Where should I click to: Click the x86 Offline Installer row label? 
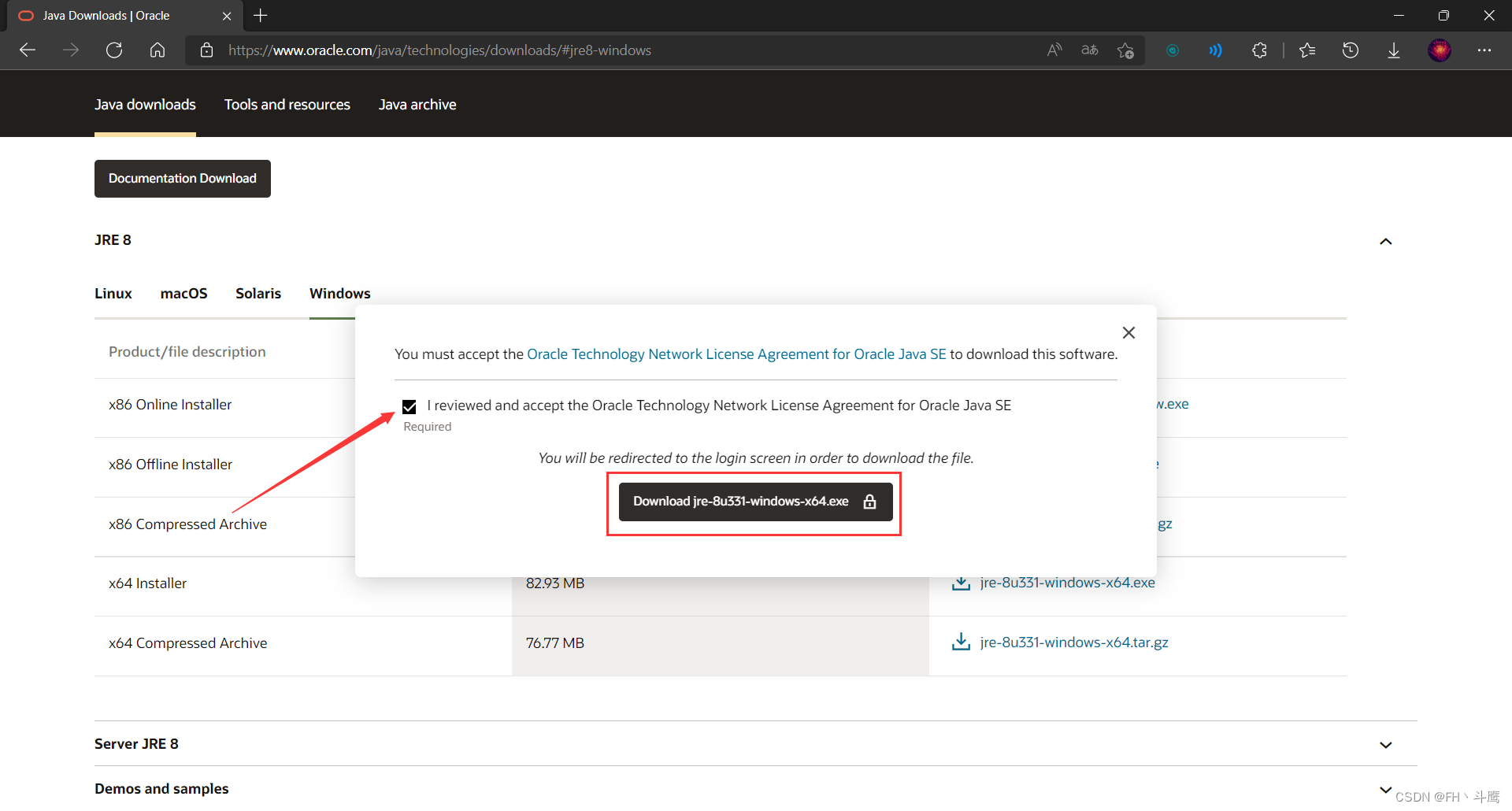pyautogui.click(x=171, y=465)
